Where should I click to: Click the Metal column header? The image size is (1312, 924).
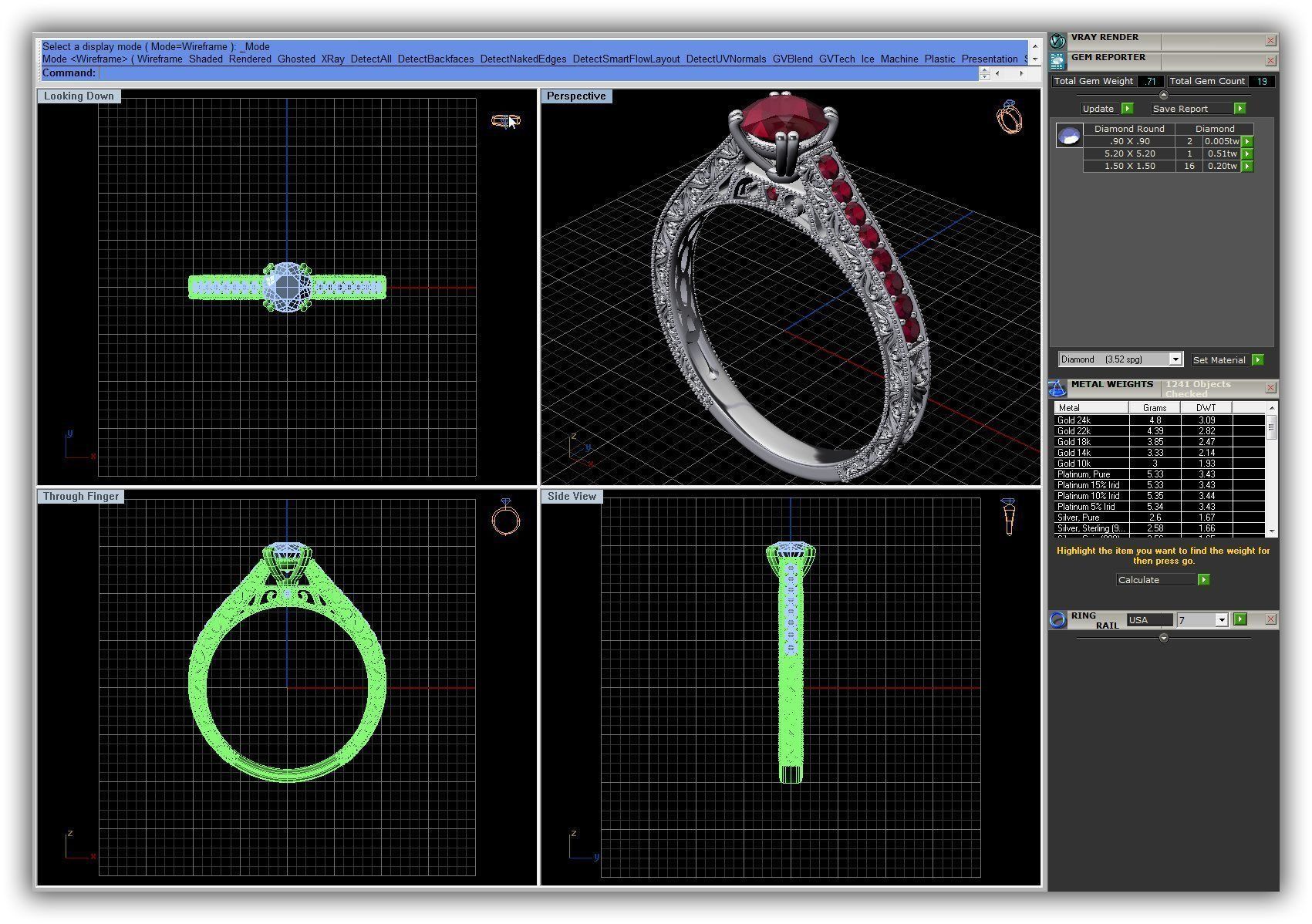[1091, 408]
